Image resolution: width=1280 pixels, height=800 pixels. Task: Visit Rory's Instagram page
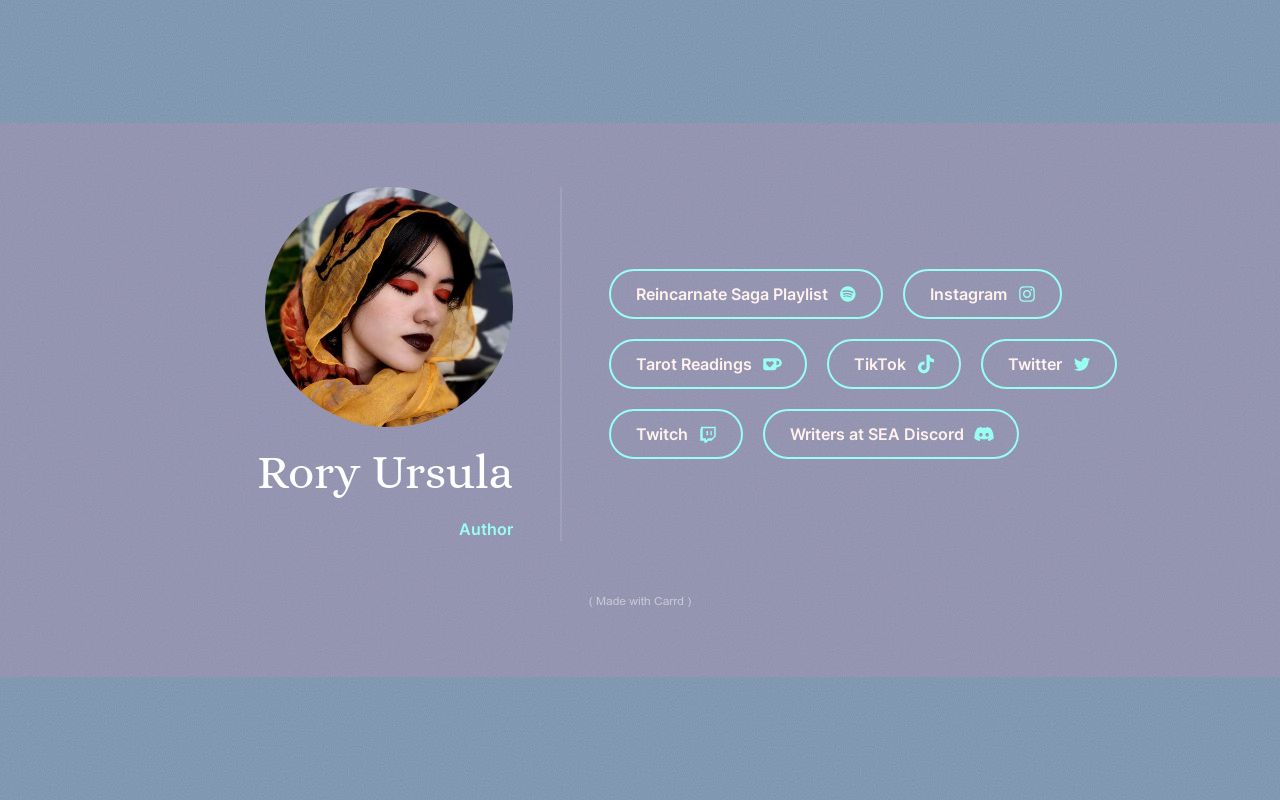968,294
